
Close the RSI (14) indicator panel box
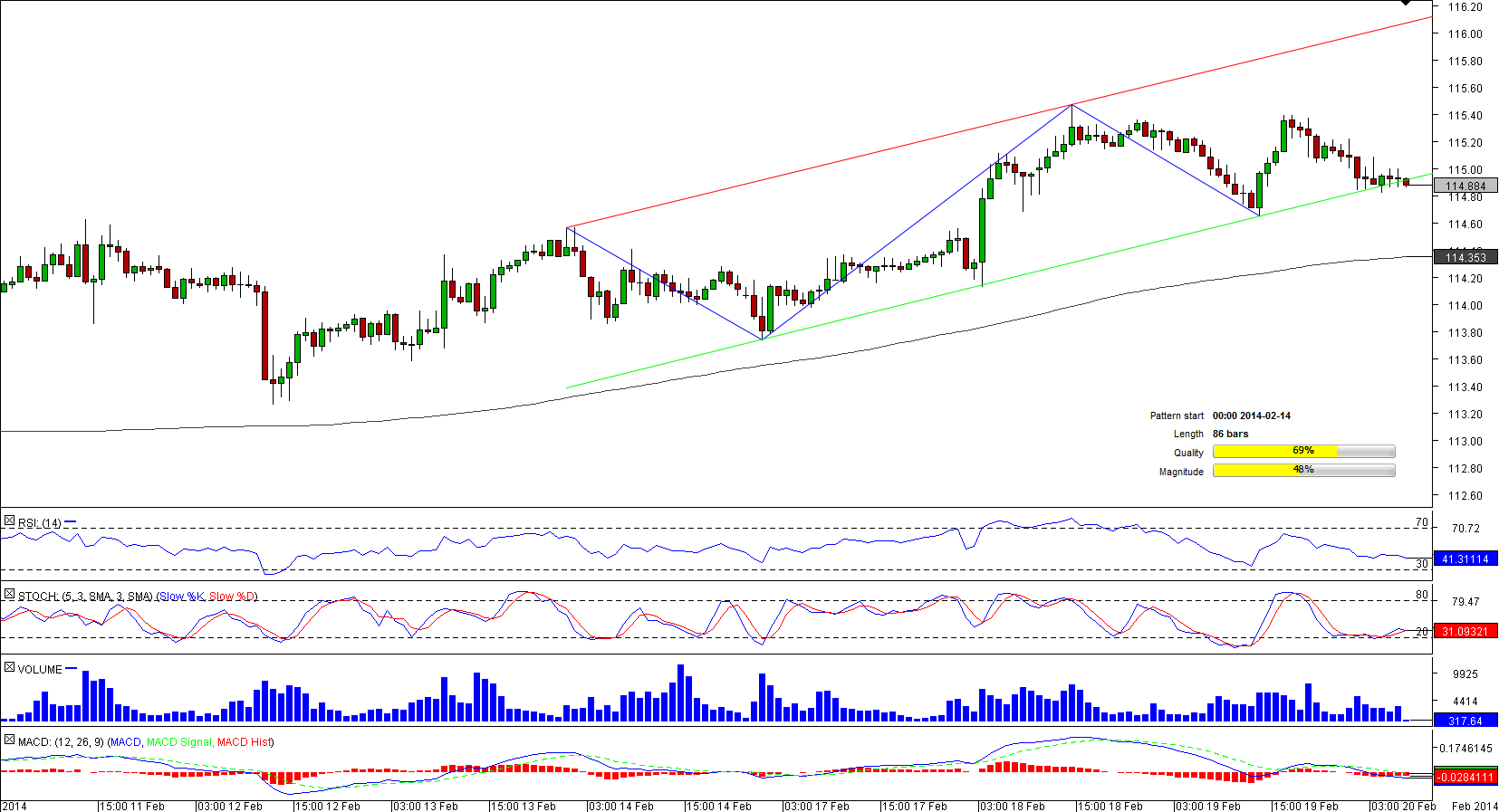click(x=9, y=521)
